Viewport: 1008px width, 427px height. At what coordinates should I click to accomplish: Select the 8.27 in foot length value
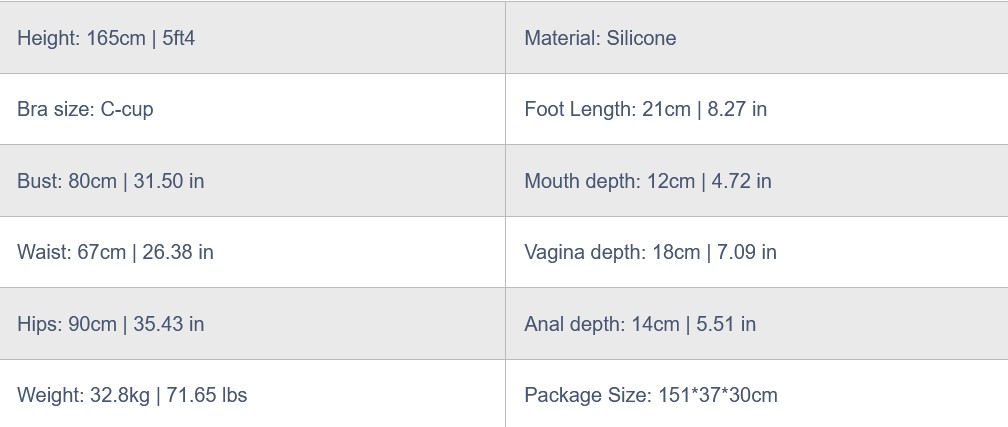click(737, 109)
